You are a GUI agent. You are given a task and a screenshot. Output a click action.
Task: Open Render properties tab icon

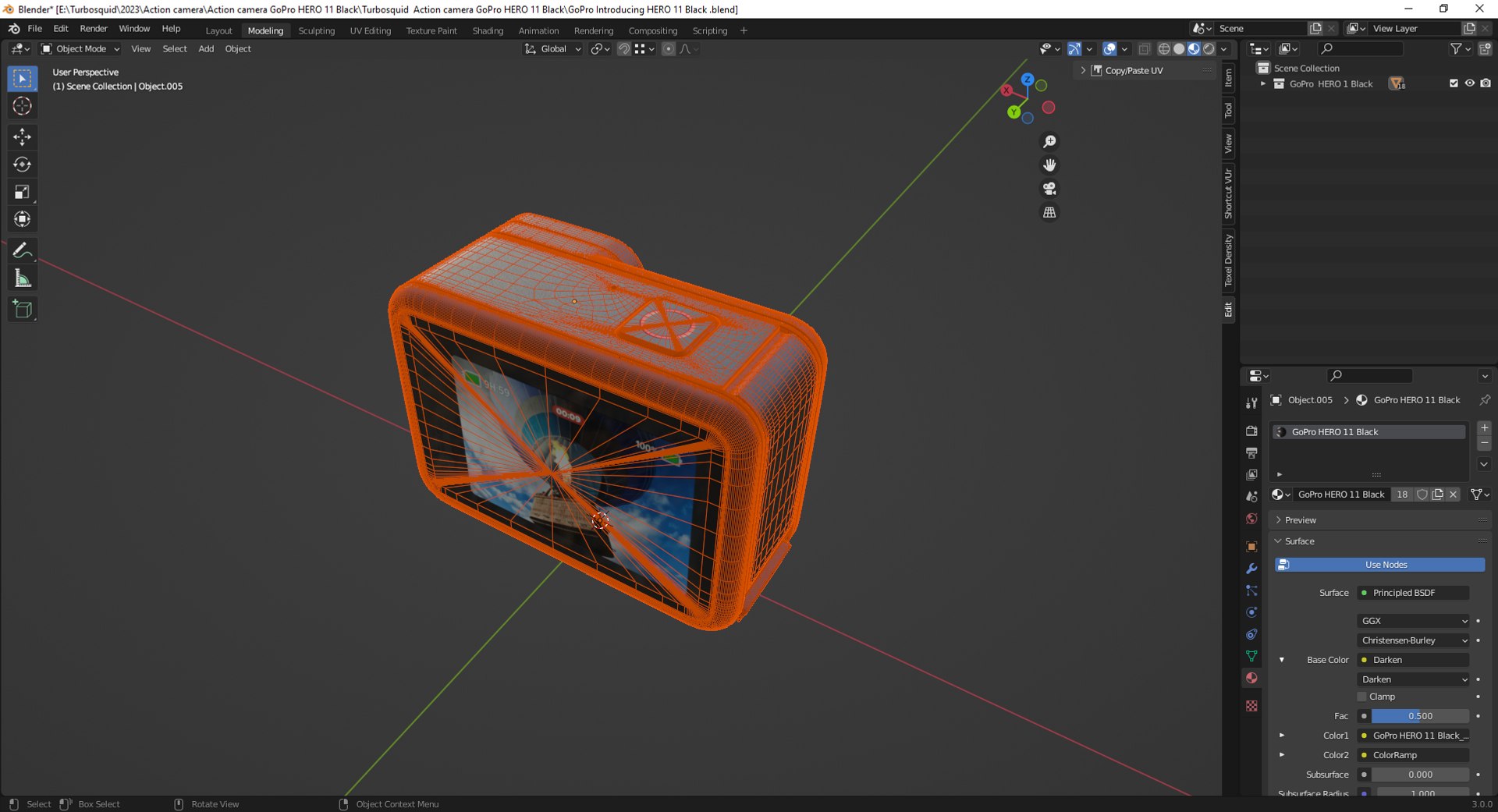(x=1251, y=431)
